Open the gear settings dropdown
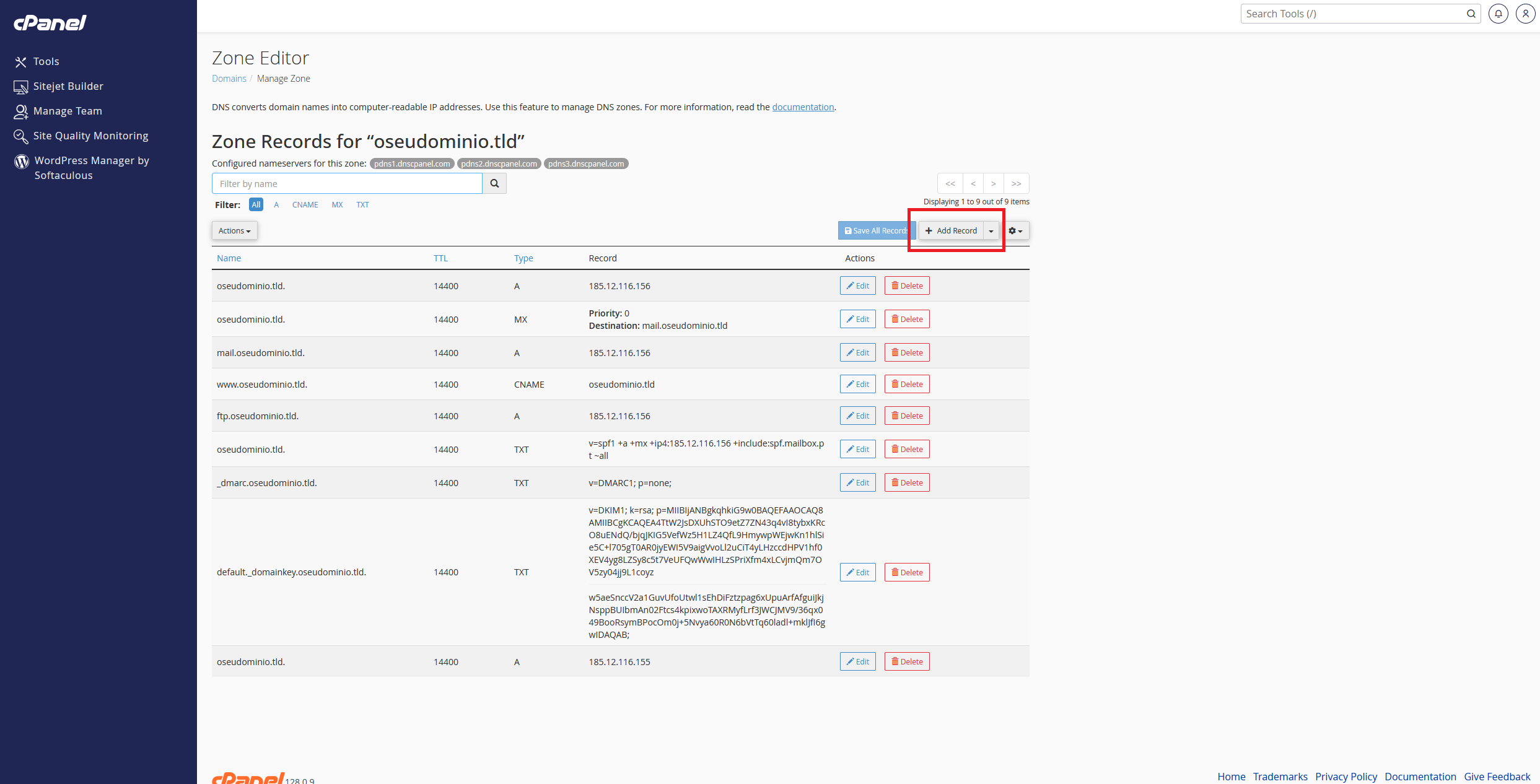 [1015, 230]
